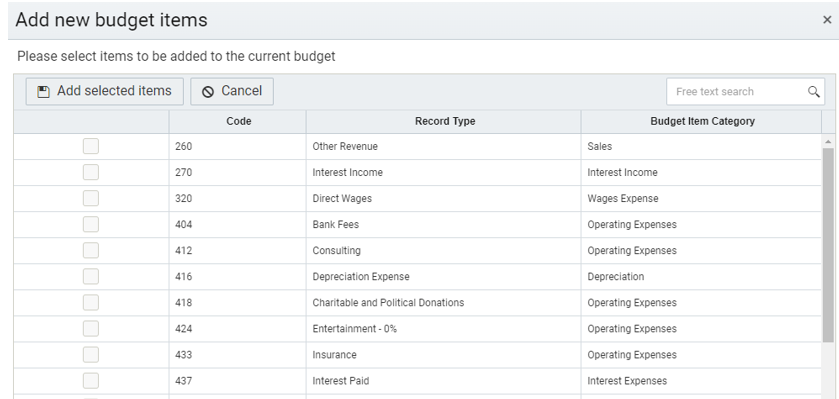Click Interest Income category in row 270
The height and width of the screenshot is (399, 839).
click(x=701, y=172)
